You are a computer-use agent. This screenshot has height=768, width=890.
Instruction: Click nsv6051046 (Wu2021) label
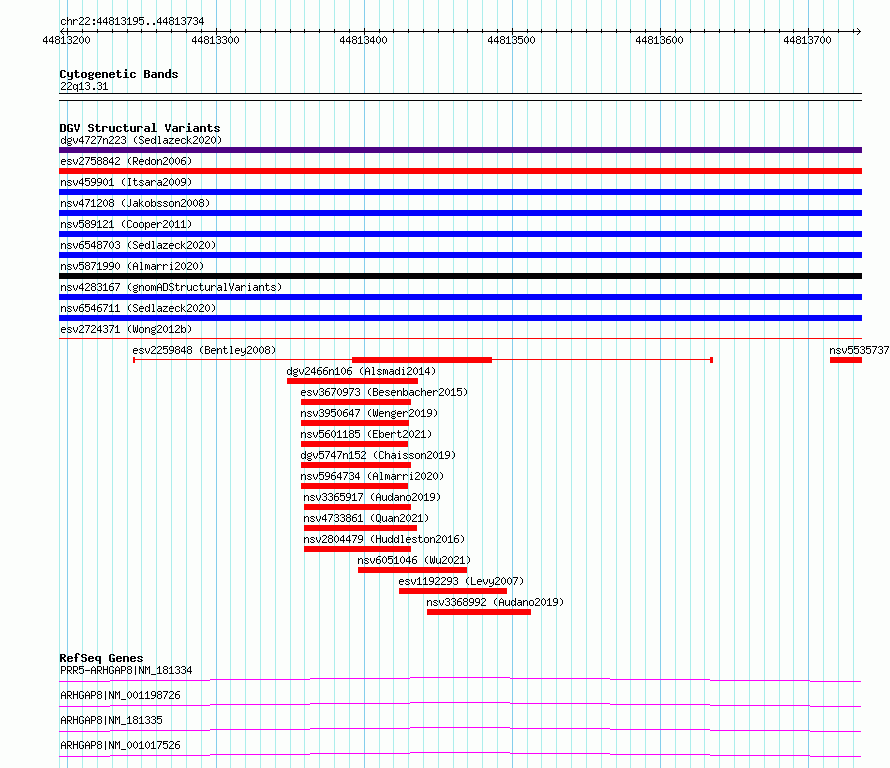(414, 560)
